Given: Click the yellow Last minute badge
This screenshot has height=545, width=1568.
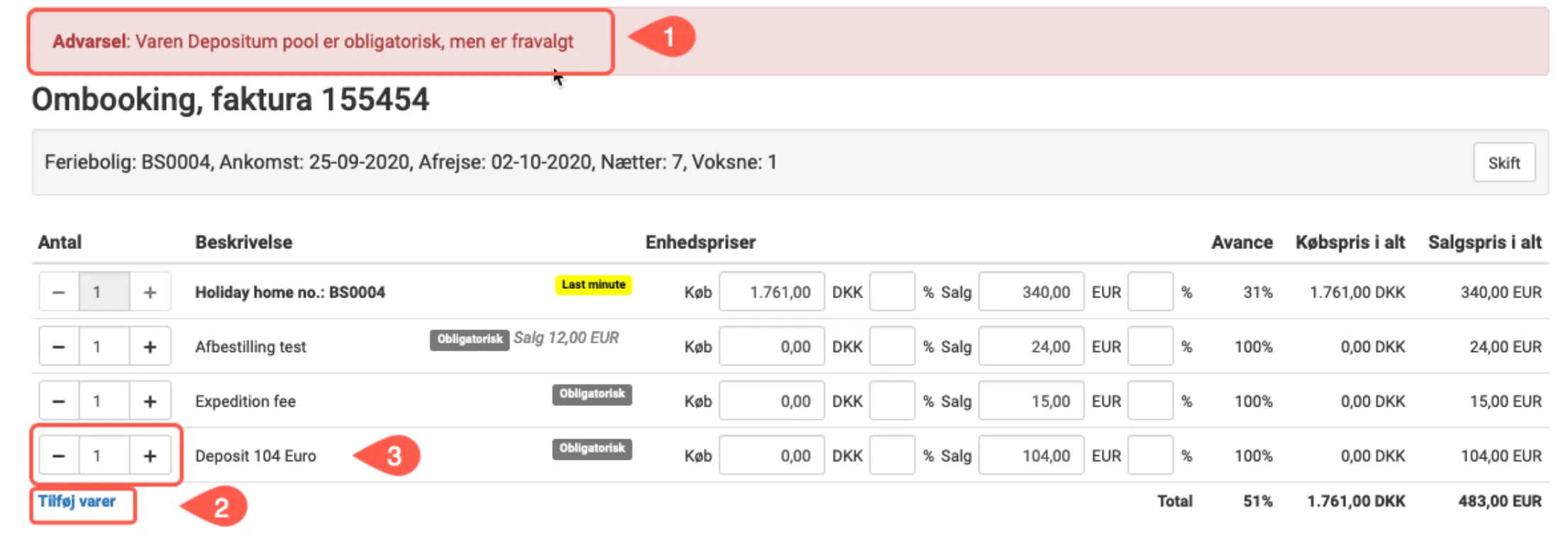Looking at the screenshot, I should point(593,285).
